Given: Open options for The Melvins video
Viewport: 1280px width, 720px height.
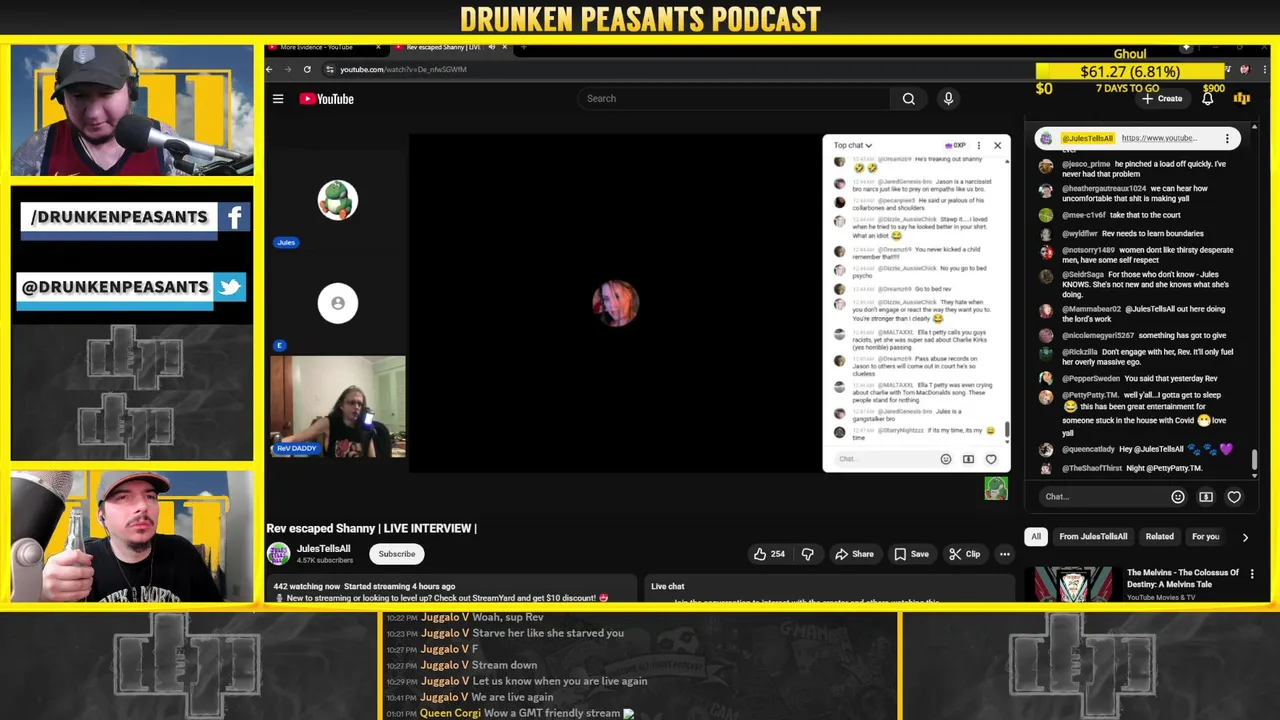Looking at the screenshot, I should (x=1252, y=574).
